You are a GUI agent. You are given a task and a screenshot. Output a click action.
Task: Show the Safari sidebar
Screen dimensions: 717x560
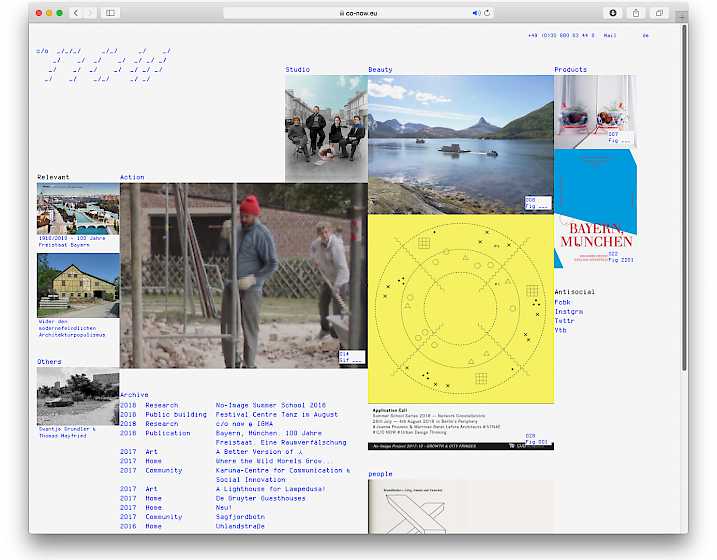[x=110, y=13]
